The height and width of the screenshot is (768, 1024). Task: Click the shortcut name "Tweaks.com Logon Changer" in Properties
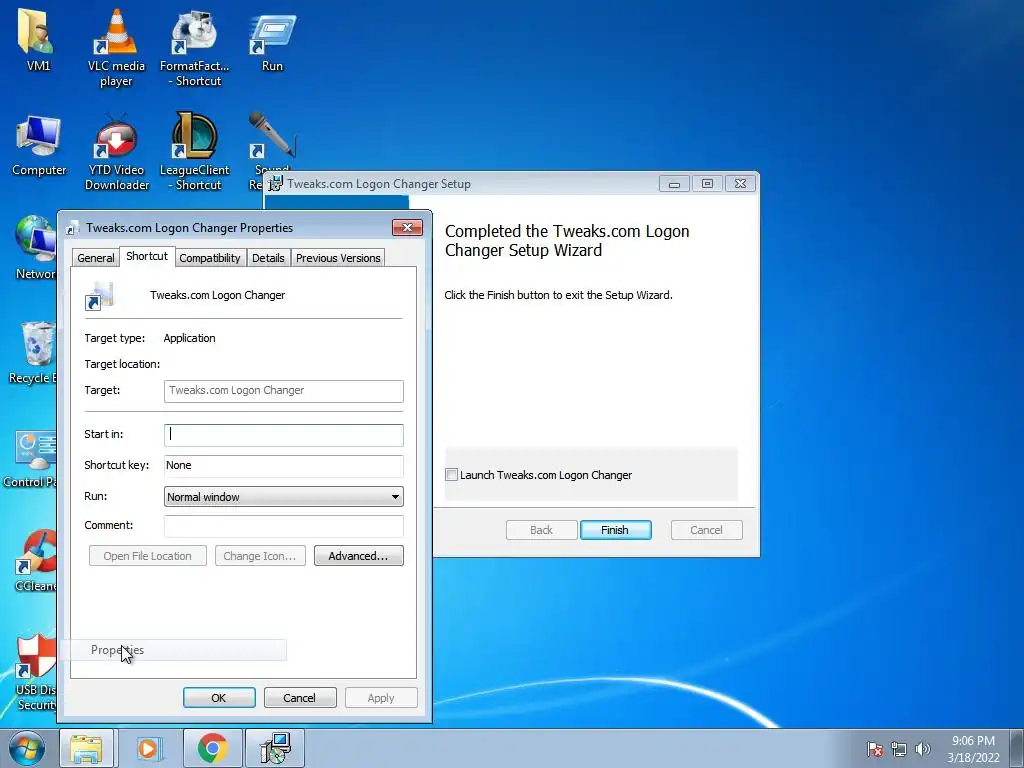(217, 295)
